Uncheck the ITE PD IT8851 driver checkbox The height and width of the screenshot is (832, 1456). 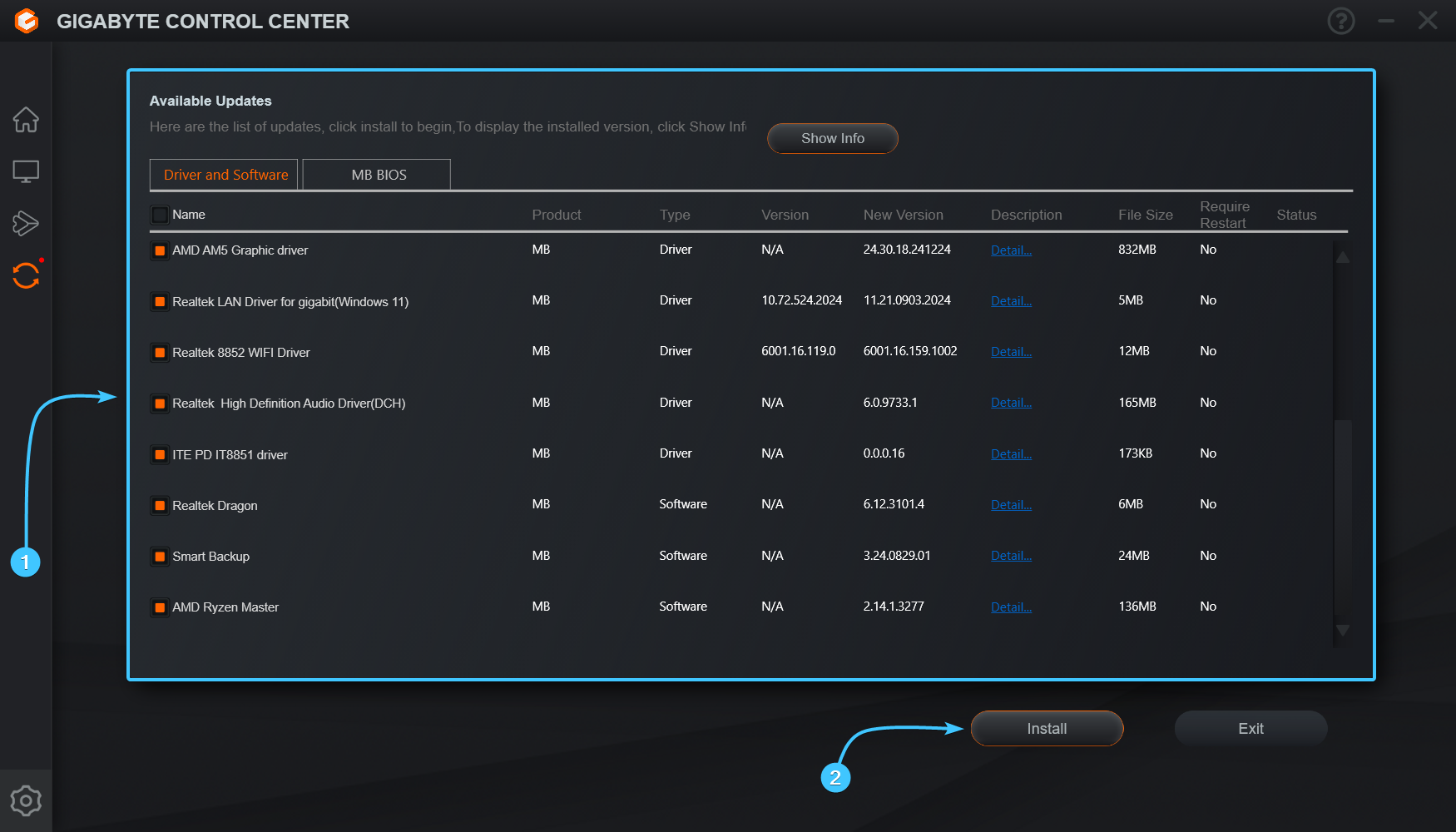pos(160,454)
